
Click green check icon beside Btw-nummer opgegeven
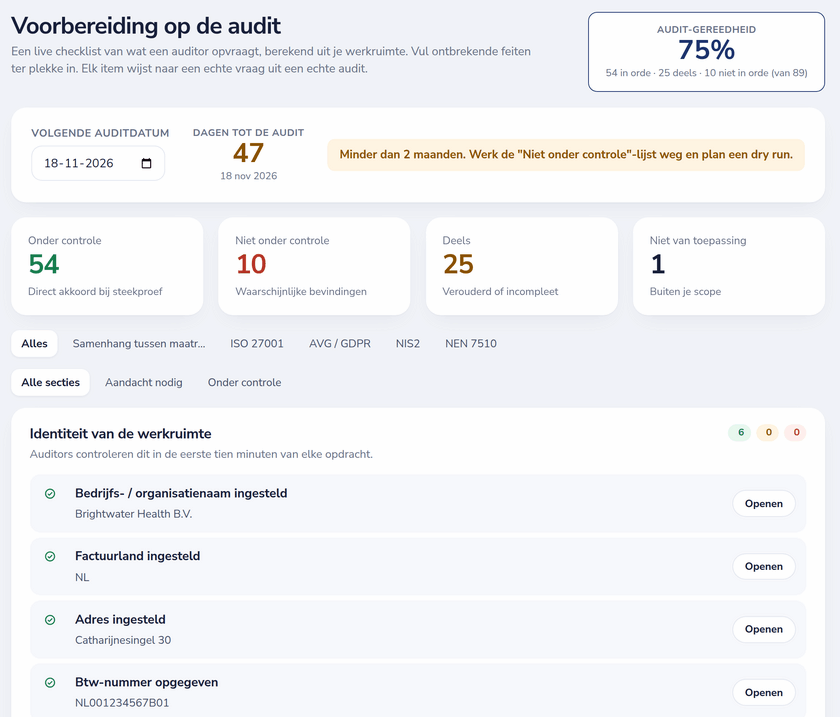50,683
